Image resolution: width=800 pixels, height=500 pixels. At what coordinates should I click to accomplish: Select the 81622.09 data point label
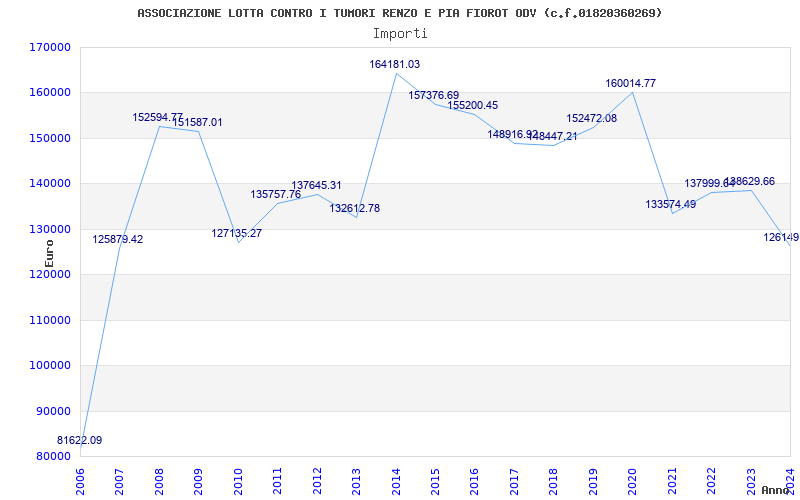pyautogui.click(x=80, y=440)
